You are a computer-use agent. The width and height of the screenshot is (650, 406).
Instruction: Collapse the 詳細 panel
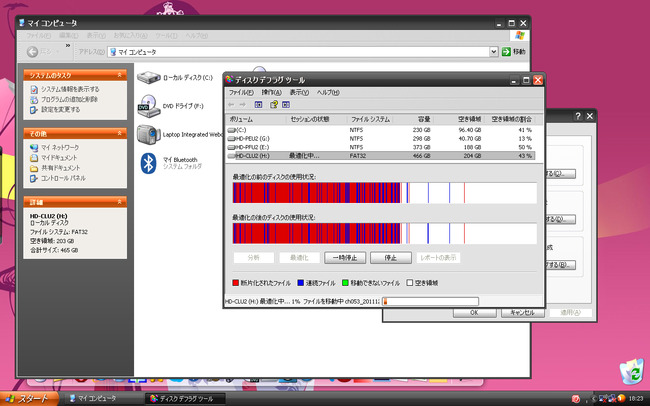[119, 202]
